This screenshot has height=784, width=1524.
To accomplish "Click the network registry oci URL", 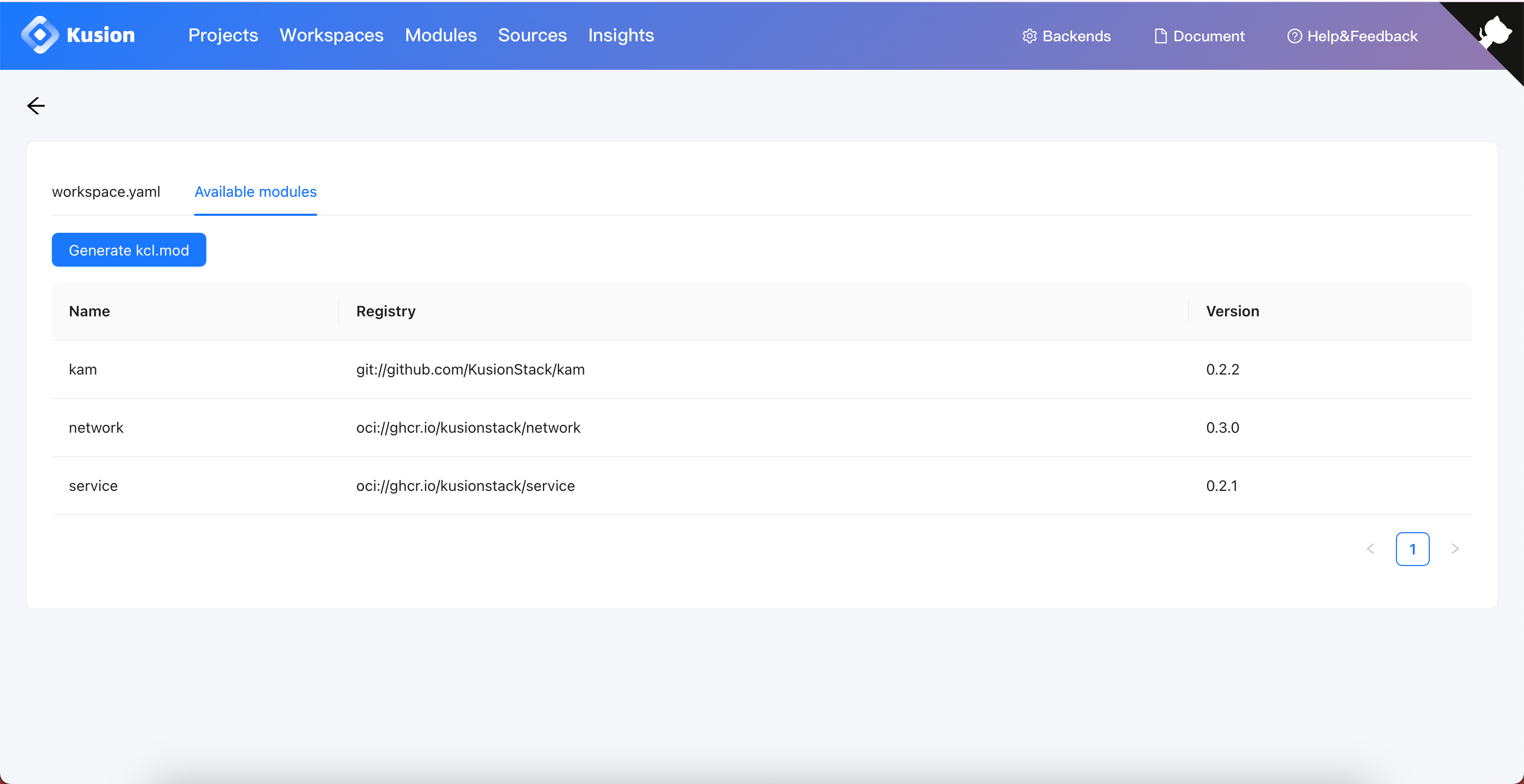I will [468, 427].
